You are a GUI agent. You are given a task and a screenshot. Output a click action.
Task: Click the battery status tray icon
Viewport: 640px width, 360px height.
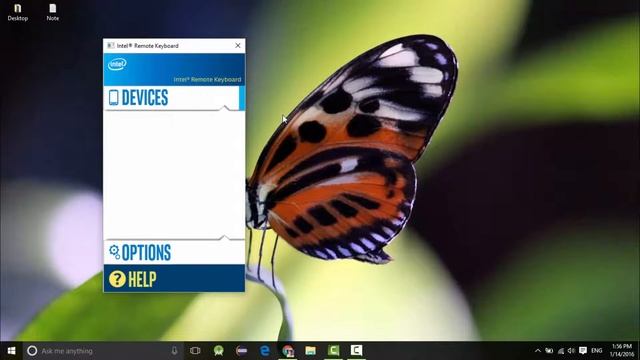tap(549, 351)
